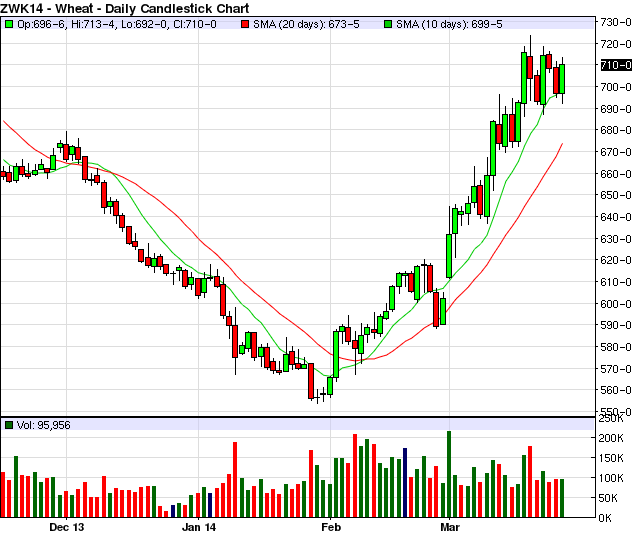
Task: Click the highlighted 710-0 current price label
Action: click(x=616, y=65)
